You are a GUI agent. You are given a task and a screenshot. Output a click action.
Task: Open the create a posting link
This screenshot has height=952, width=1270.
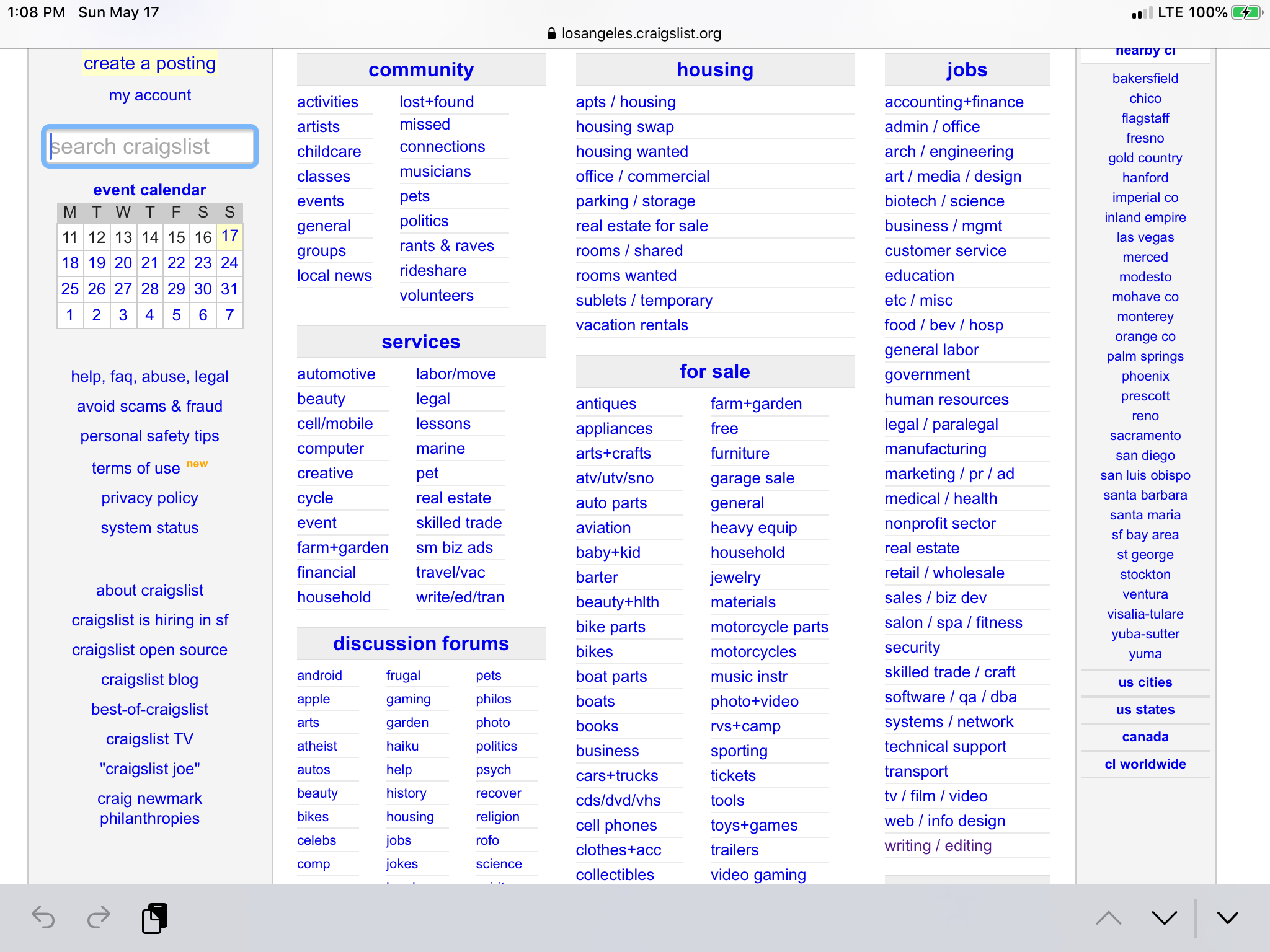(149, 63)
